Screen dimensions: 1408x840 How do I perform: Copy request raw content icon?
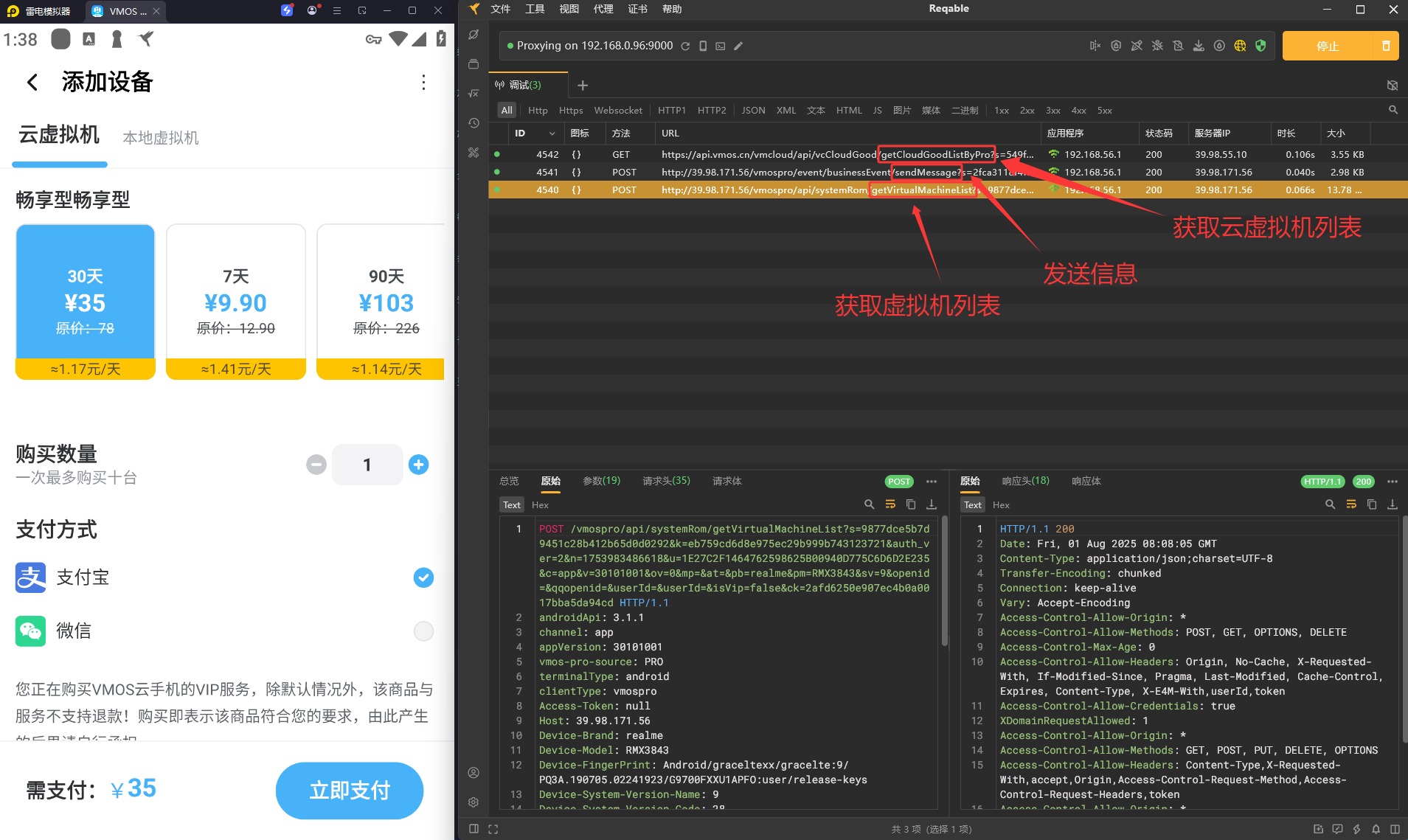(911, 504)
